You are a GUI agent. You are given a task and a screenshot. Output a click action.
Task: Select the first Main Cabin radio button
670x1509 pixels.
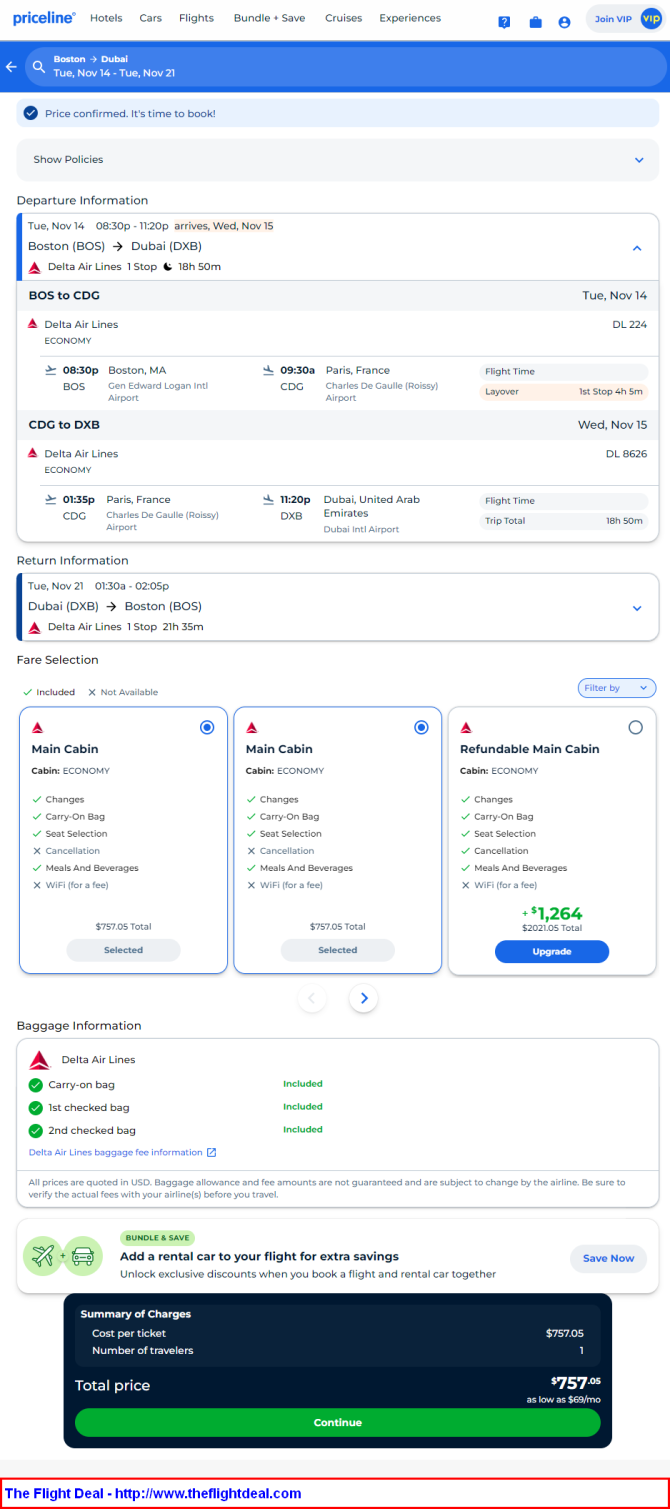coord(207,727)
